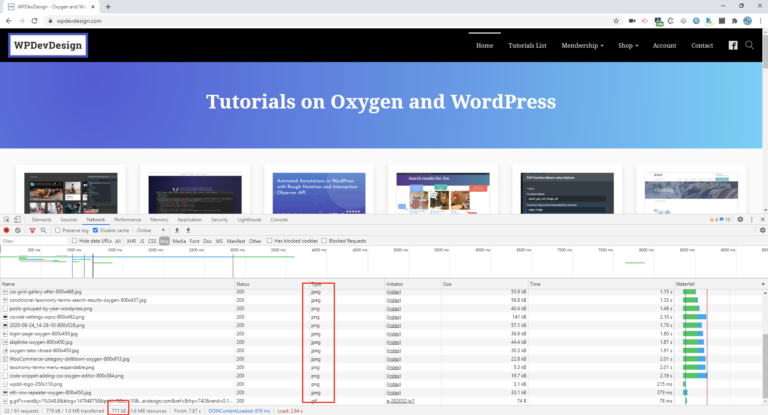Viewport: 768px width, 415px height.
Task: Toggle the network filter funnel icon
Action: 32,230
